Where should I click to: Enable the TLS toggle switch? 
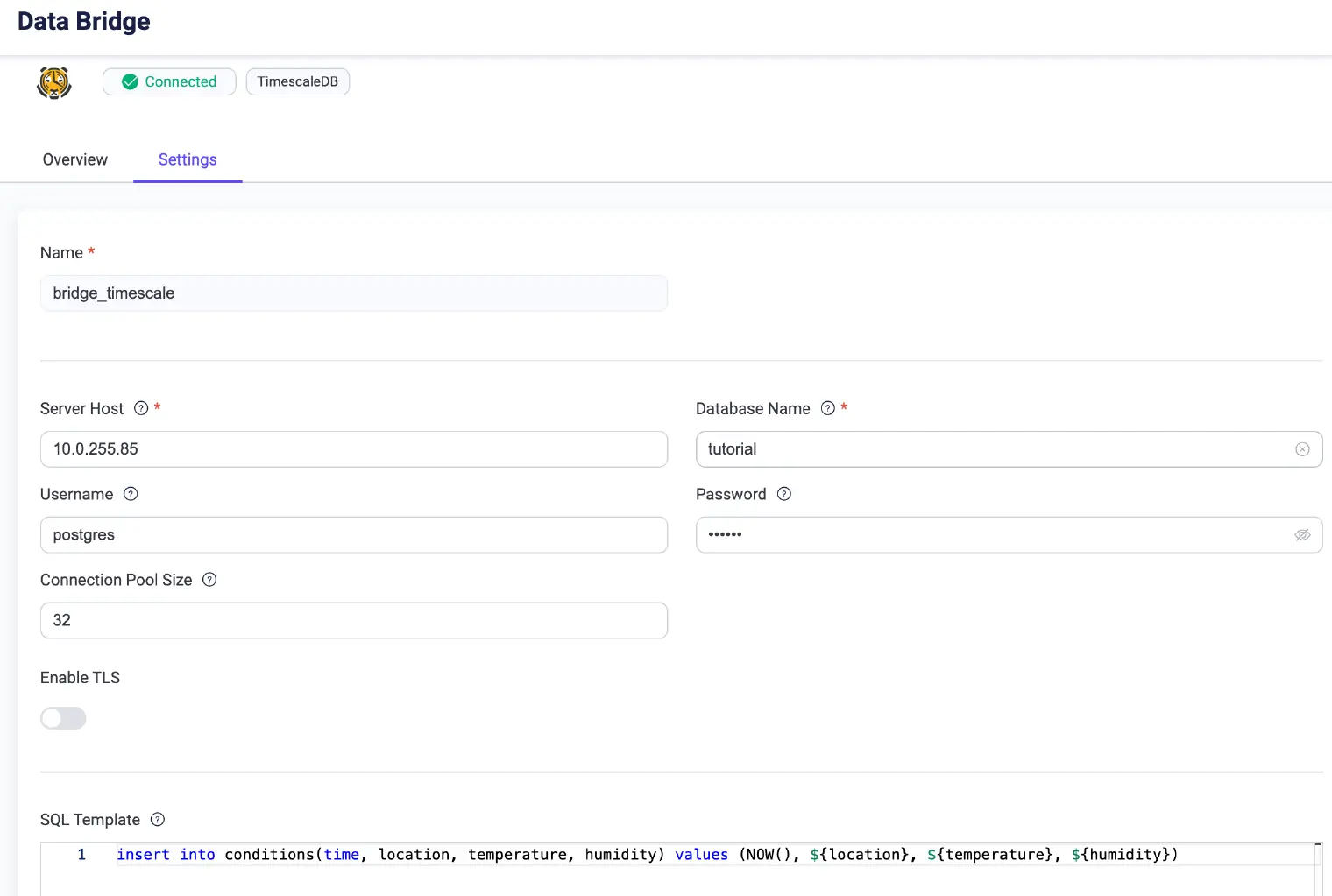point(63,718)
